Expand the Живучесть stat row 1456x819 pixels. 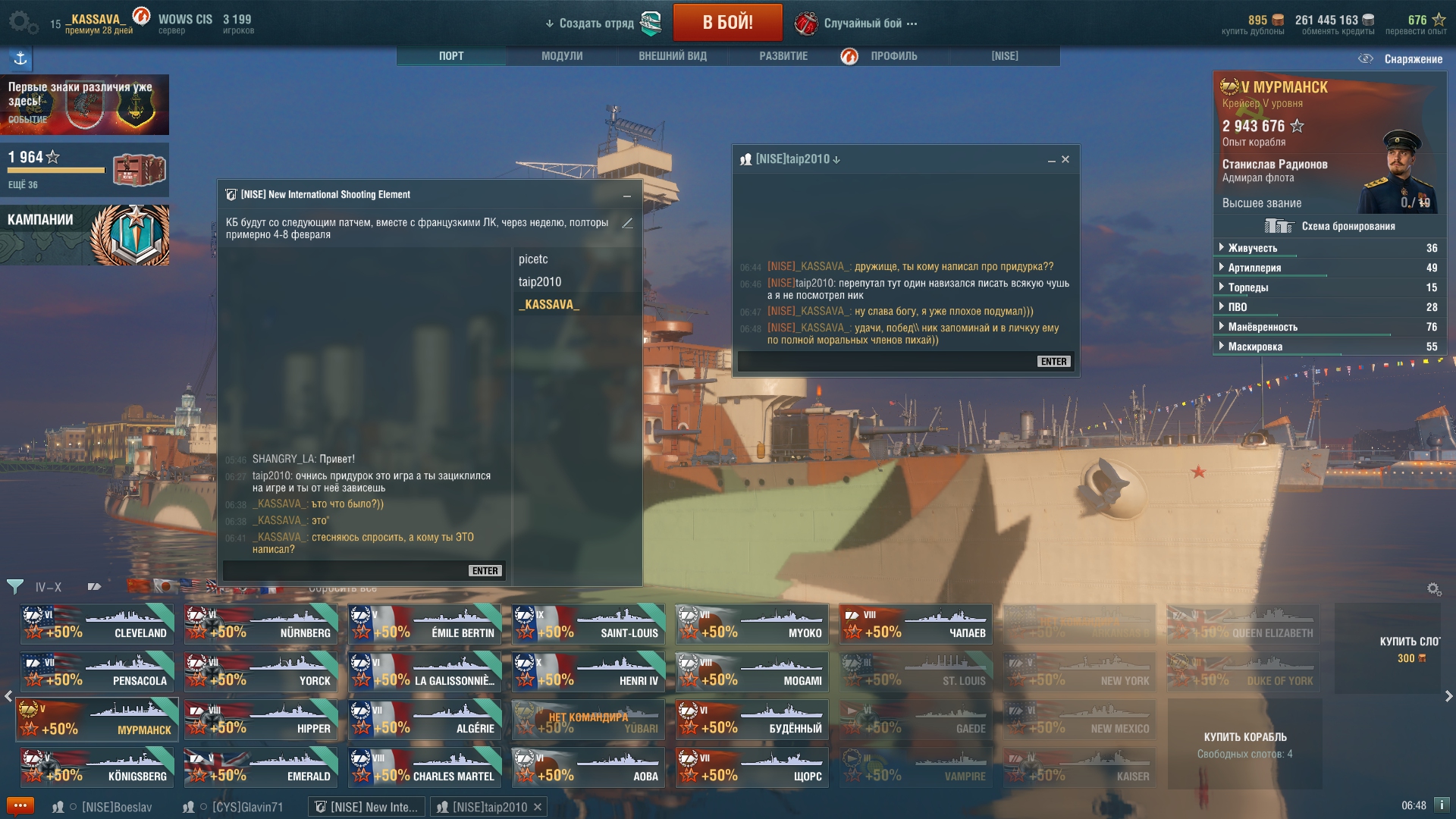click(1329, 248)
